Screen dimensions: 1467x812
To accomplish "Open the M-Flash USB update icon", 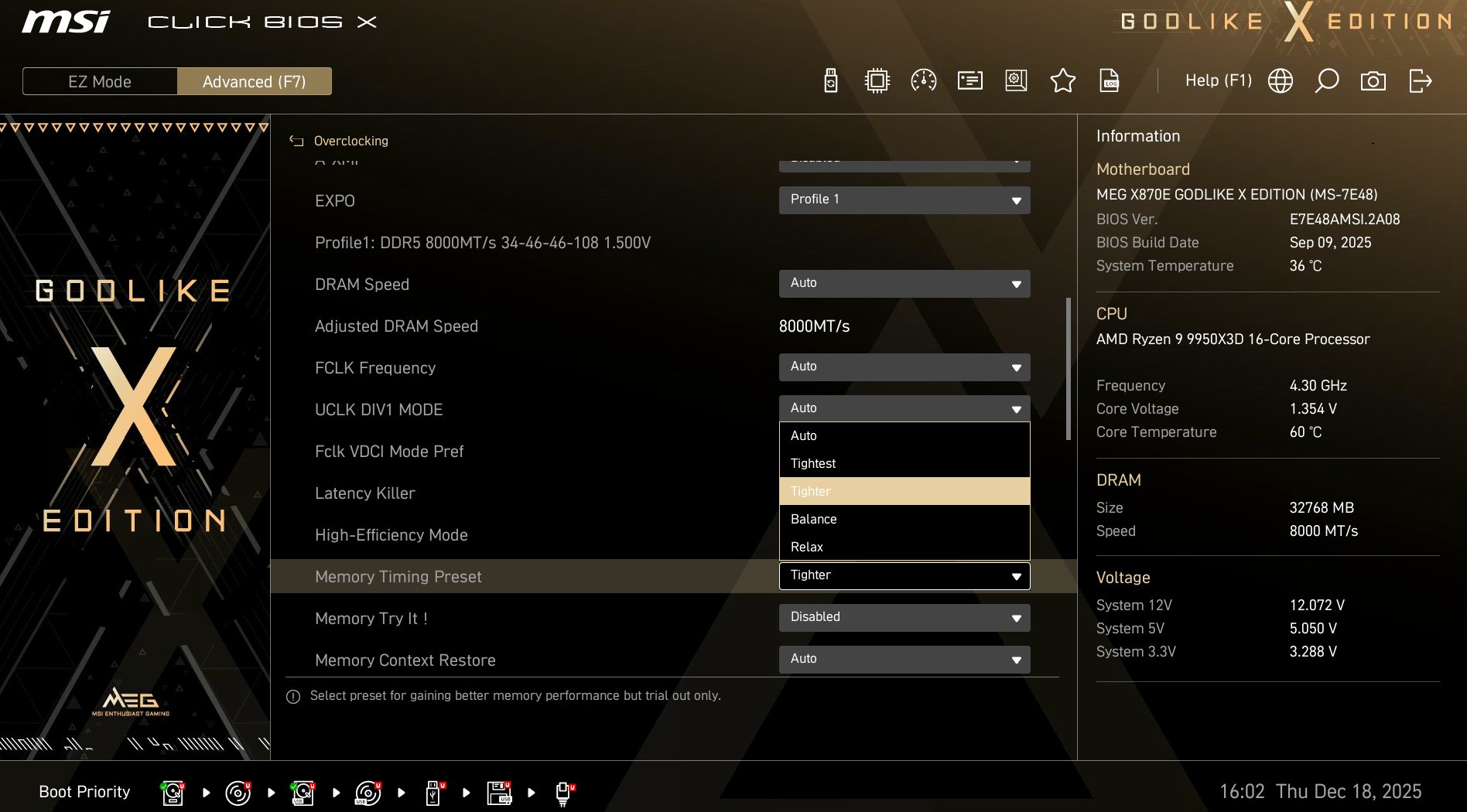I will (x=830, y=80).
